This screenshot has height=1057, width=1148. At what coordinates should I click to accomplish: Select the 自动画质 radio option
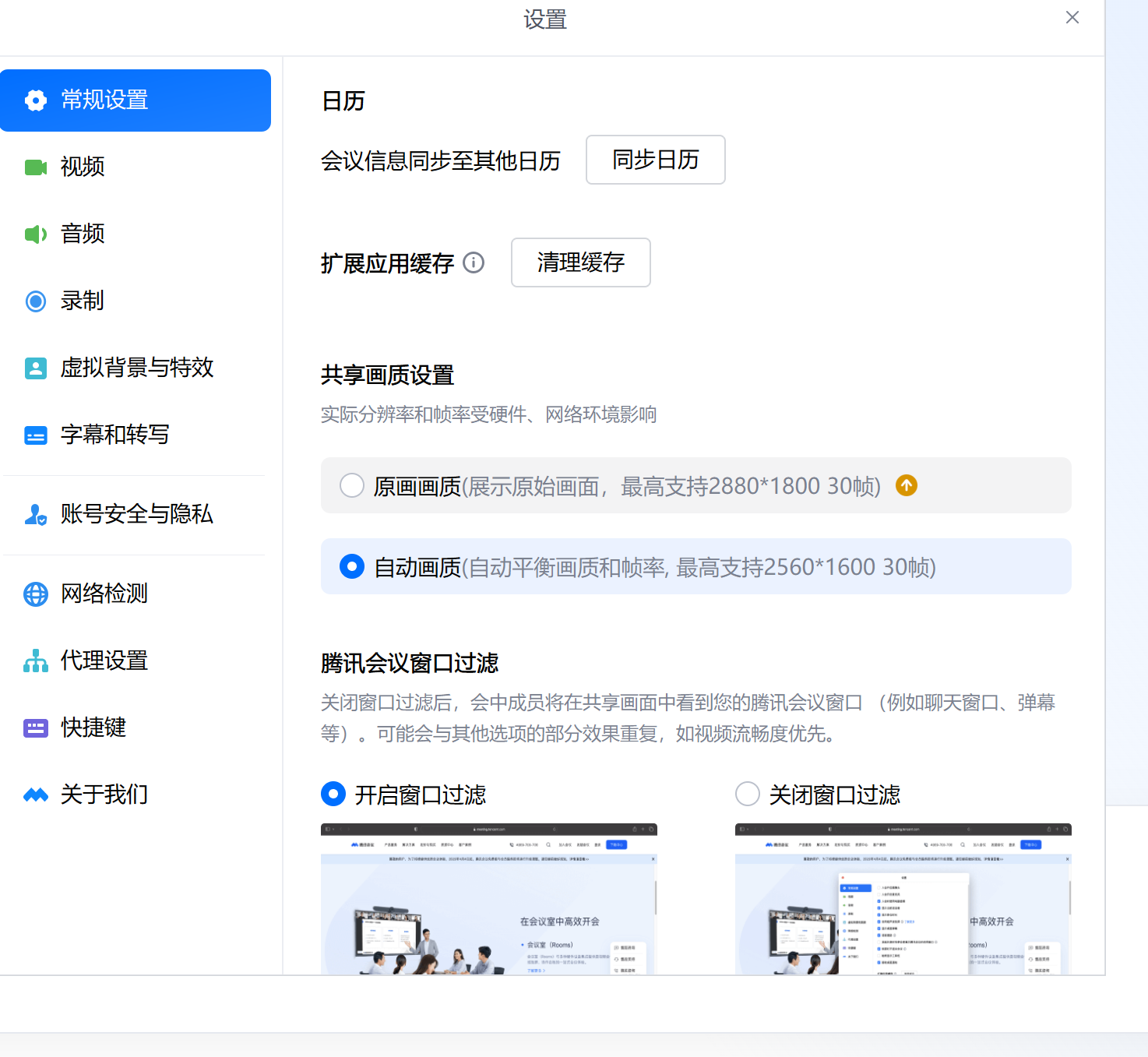click(x=352, y=567)
